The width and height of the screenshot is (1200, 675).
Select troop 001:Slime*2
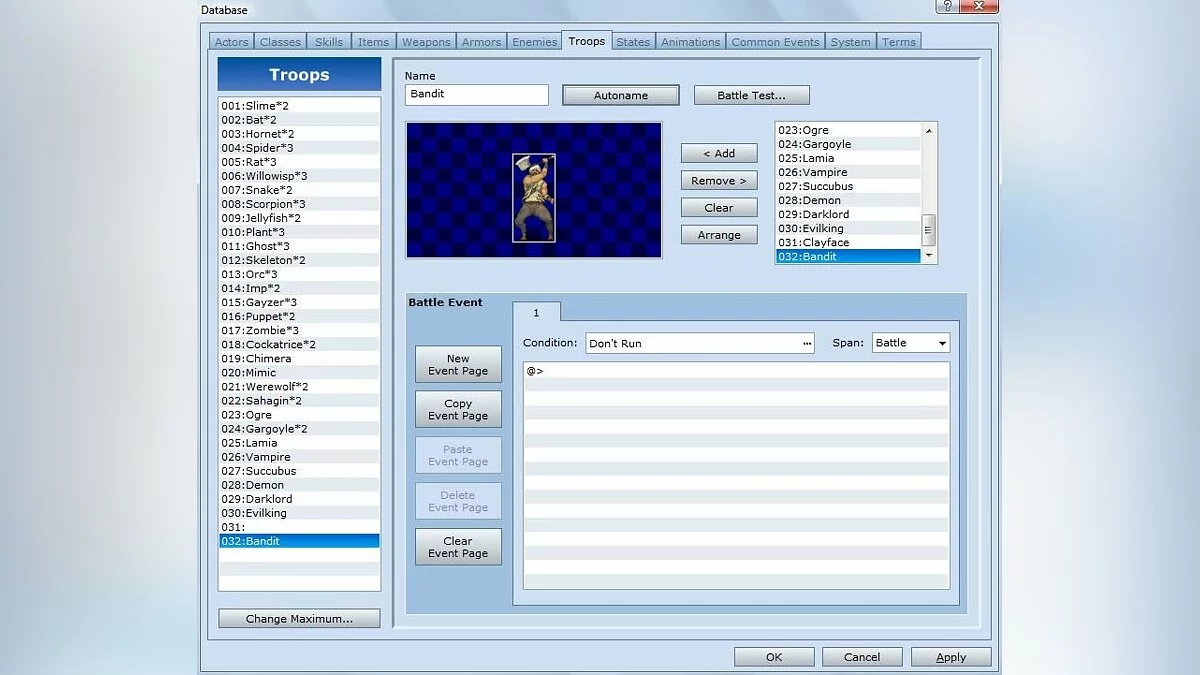coord(299,105)
